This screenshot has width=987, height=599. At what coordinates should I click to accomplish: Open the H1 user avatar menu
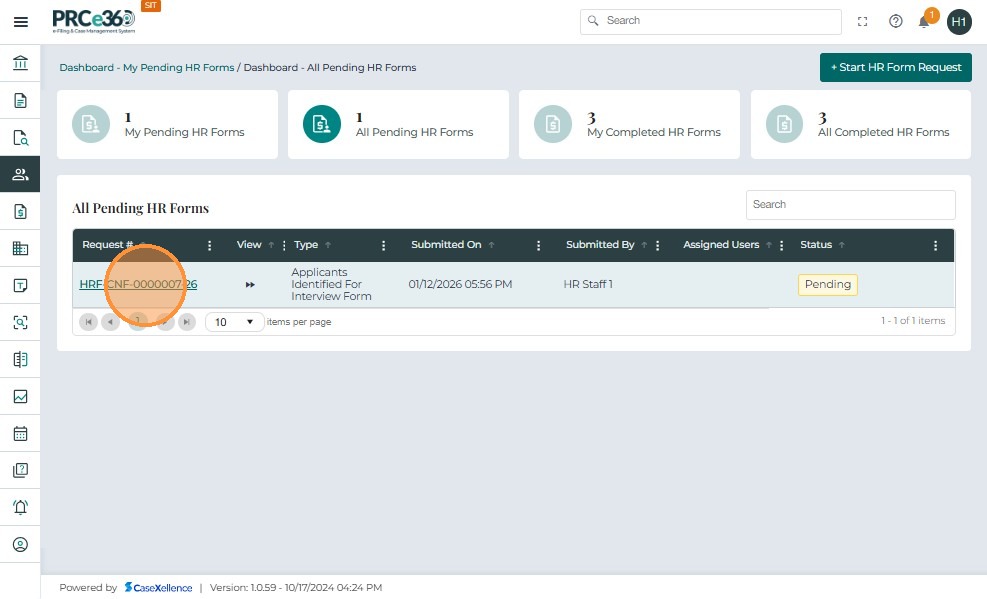click(959, 22)
